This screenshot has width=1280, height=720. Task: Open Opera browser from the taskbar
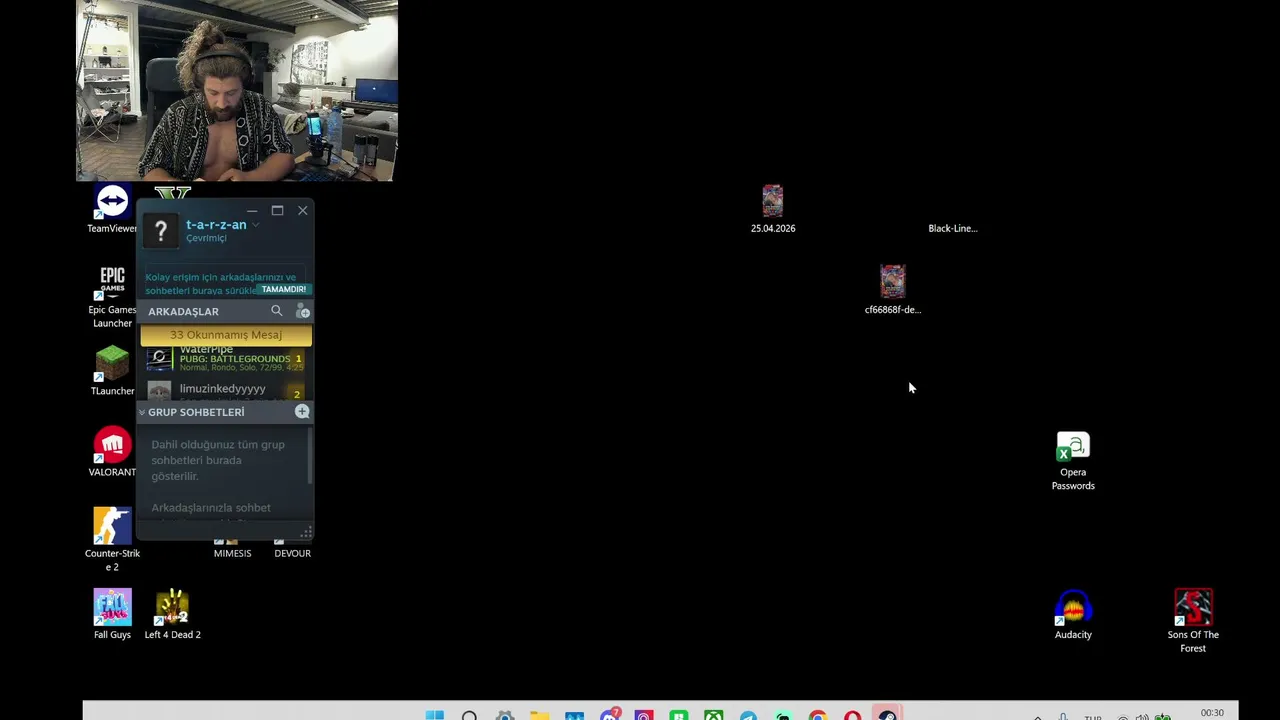(x=853, y=716)
